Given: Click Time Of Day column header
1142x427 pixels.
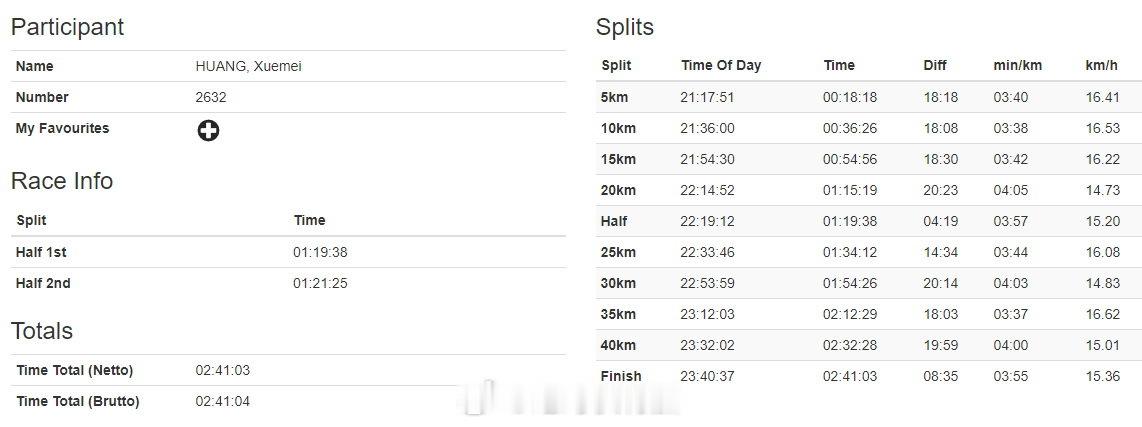Looking at the screenshot, I should tap(721, 66).
